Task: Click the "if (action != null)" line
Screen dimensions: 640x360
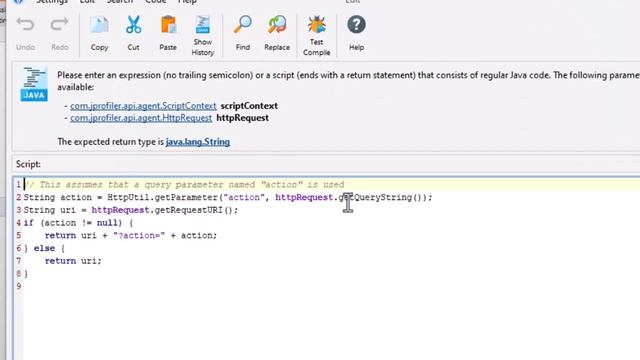Action: (x=78, y=223)
